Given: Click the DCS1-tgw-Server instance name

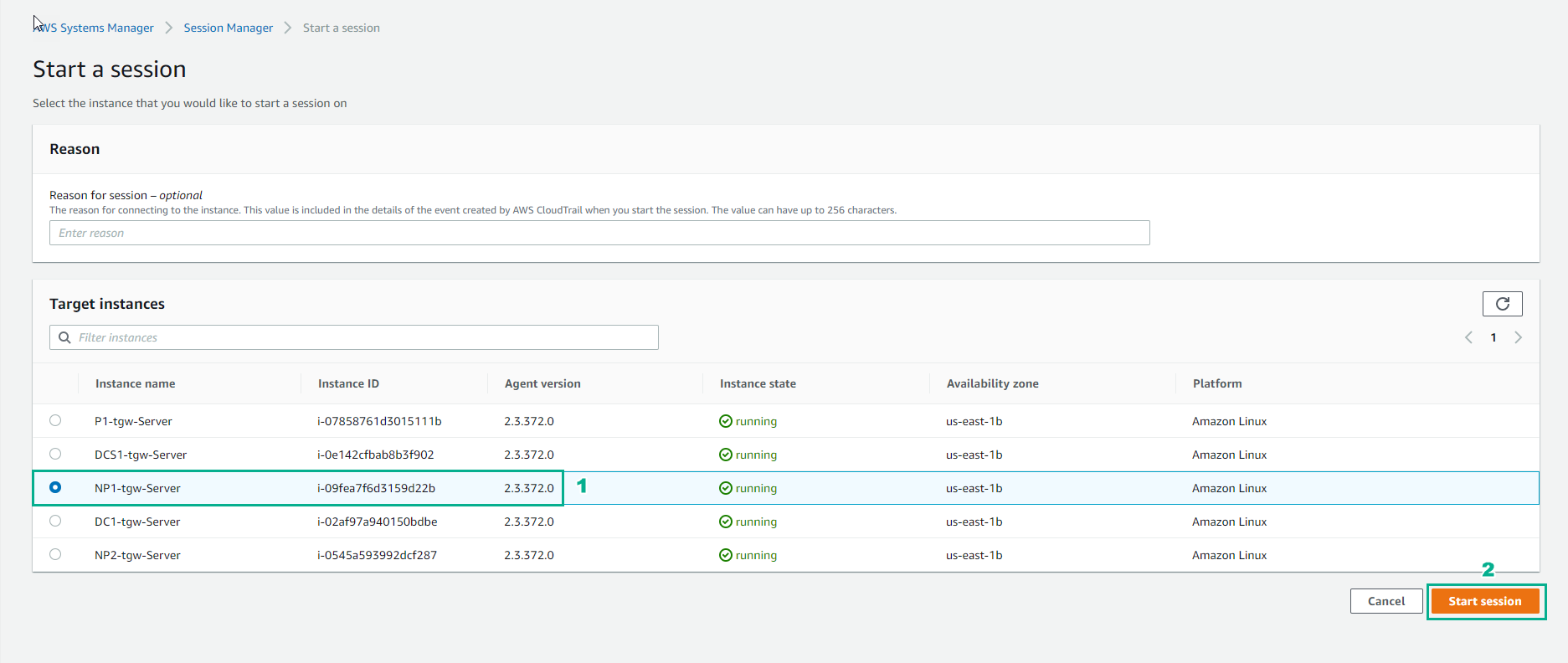Looking at the screenshot, I should pos(141,455).
